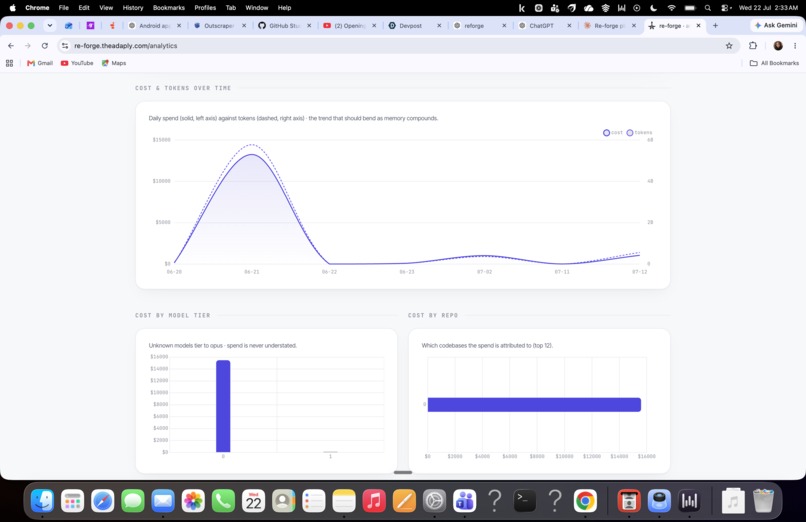Open the Finder icon in Dock
This screenshot has width=806, height=522.
(x=42, y=500)
